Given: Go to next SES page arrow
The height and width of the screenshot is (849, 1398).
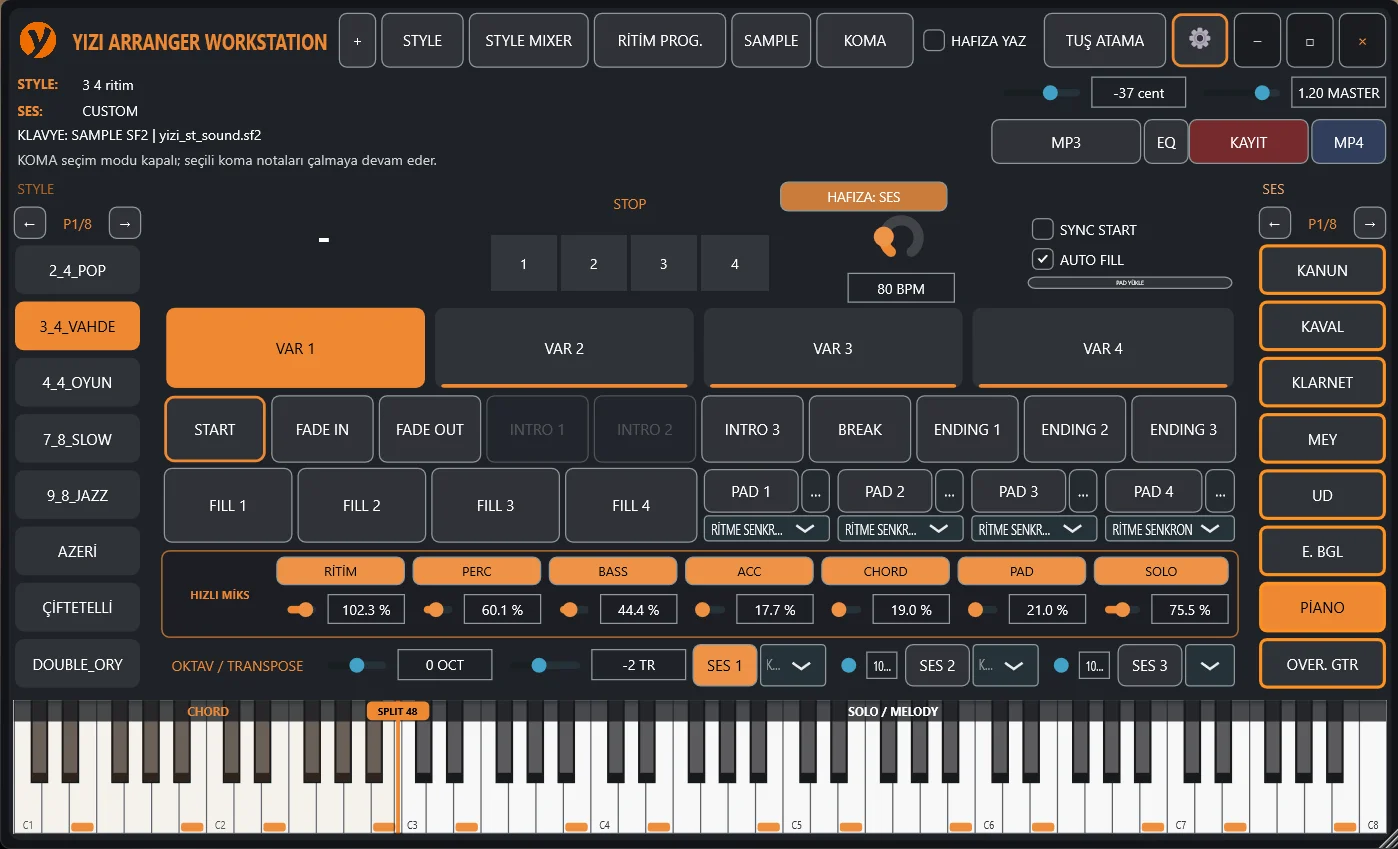Looking at the screenshot, I should pos(1369,224).
